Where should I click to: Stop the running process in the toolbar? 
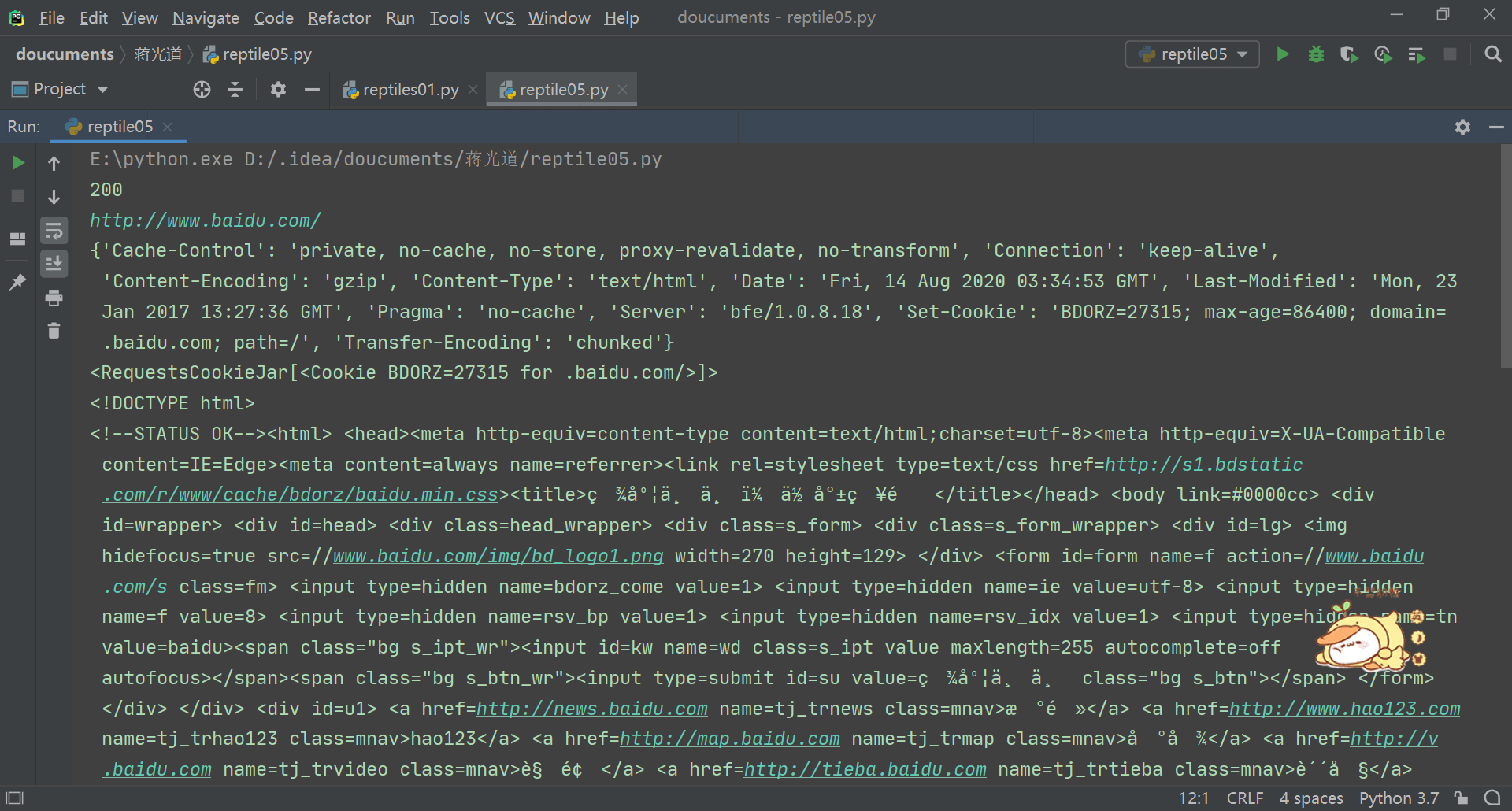1450,54
